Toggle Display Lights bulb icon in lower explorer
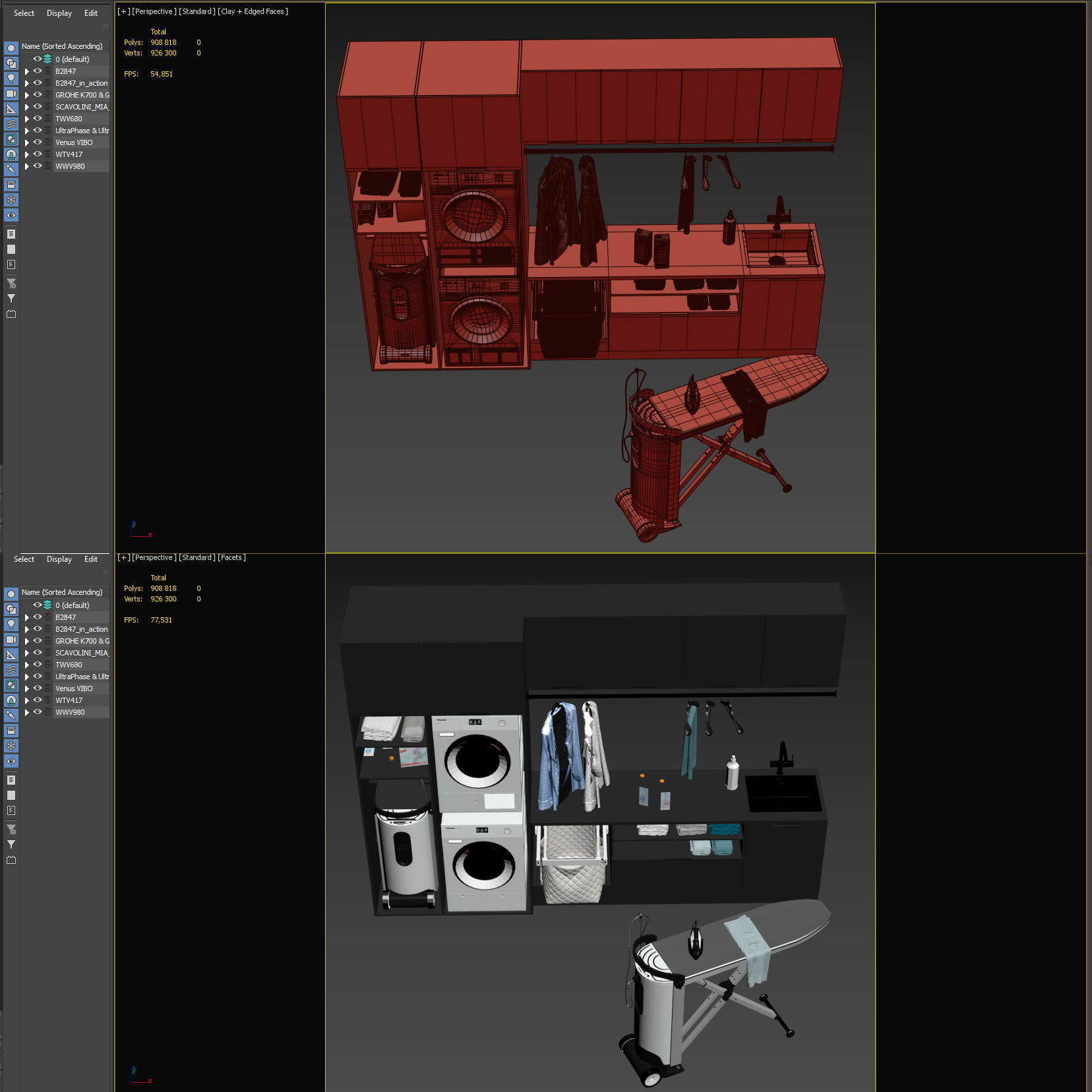The height and width of the screenshot is (1092, 1092). click(x=11, y=624)
